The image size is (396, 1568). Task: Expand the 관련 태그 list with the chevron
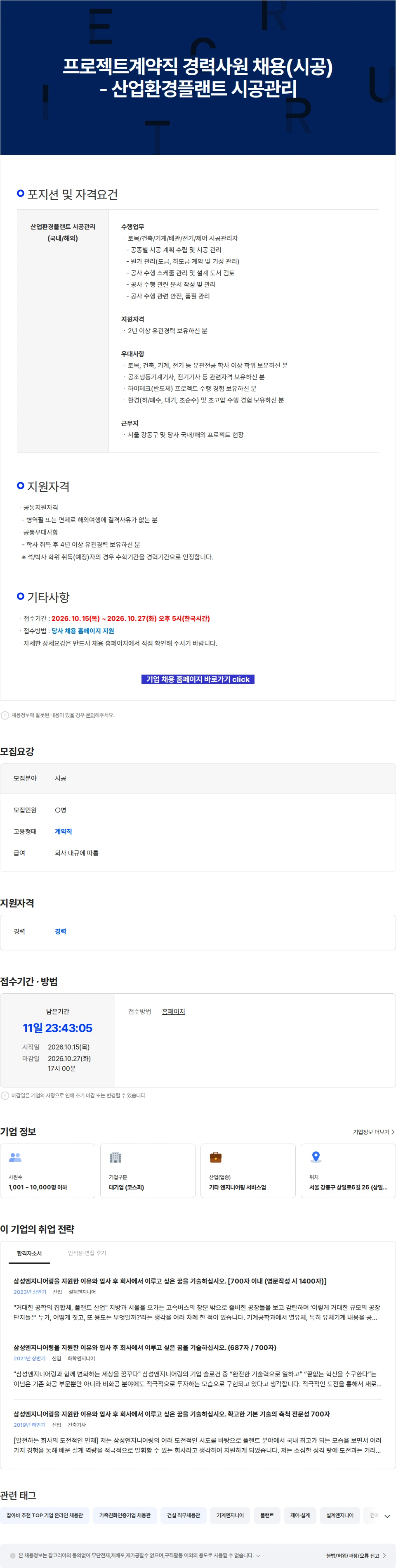click(387, 1516)
